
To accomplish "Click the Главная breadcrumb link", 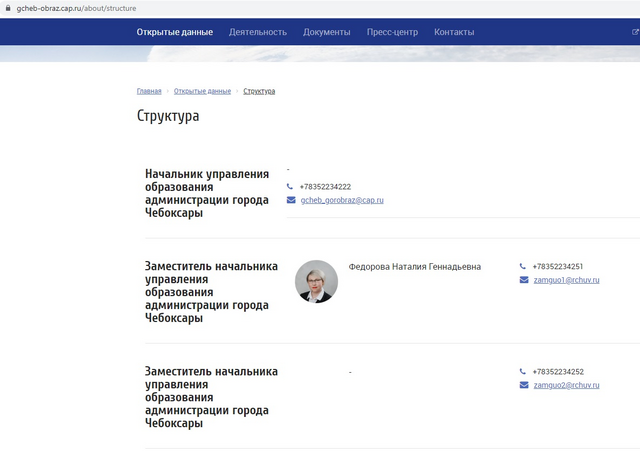I will (x=149, y=91).
